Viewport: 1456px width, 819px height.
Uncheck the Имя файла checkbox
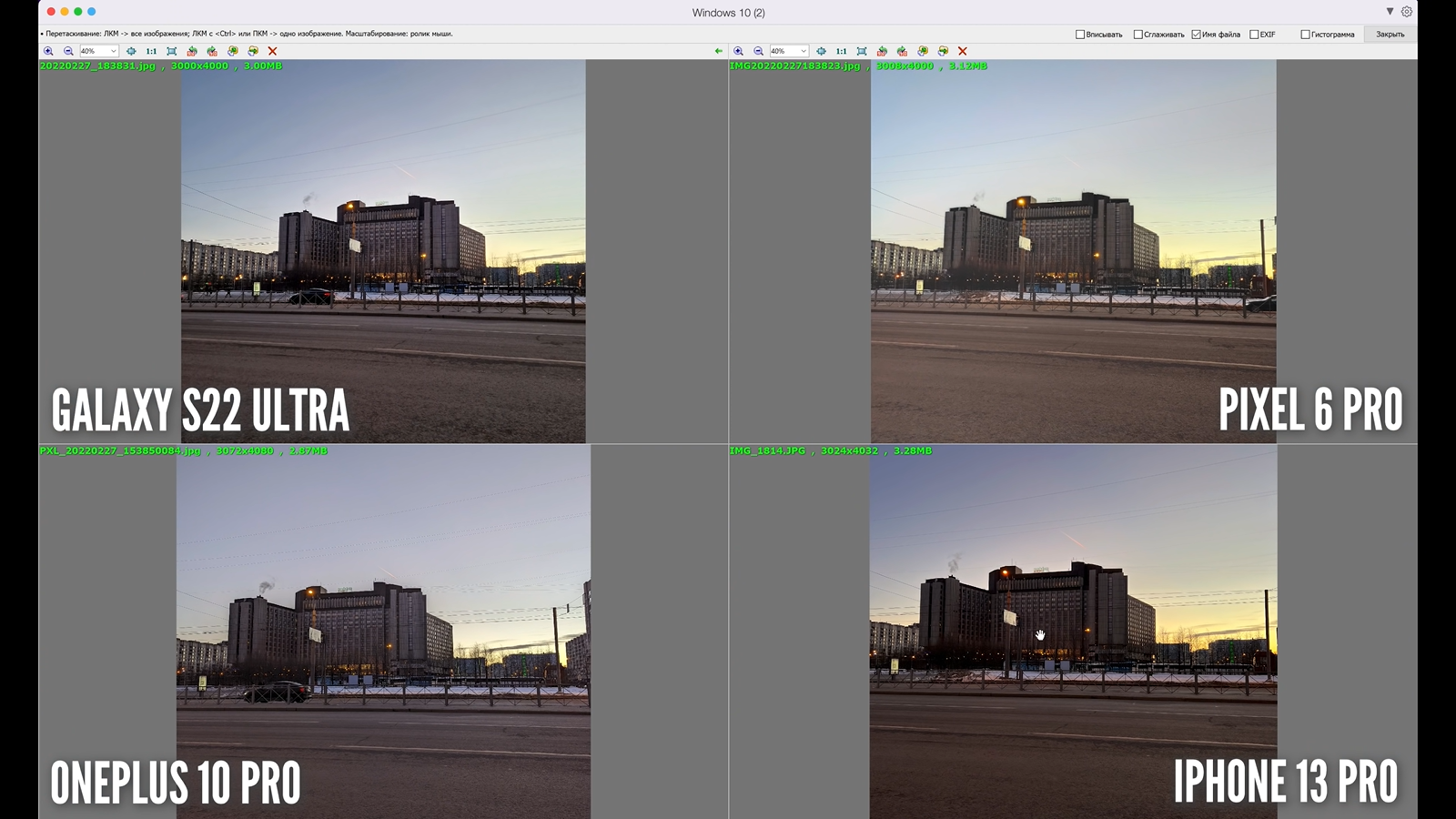[x=1196, y=35]
